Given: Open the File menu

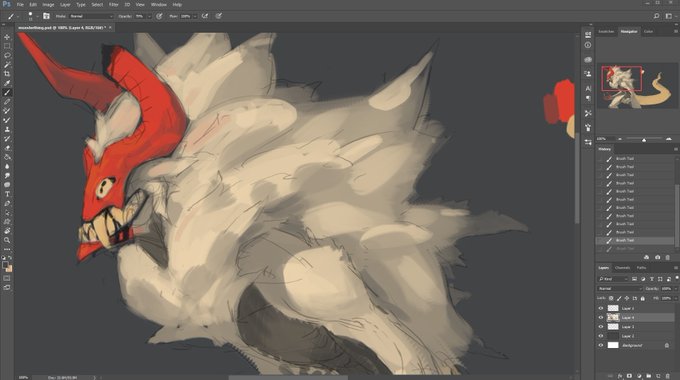Looking at the screenshot, I should [20, 4].
